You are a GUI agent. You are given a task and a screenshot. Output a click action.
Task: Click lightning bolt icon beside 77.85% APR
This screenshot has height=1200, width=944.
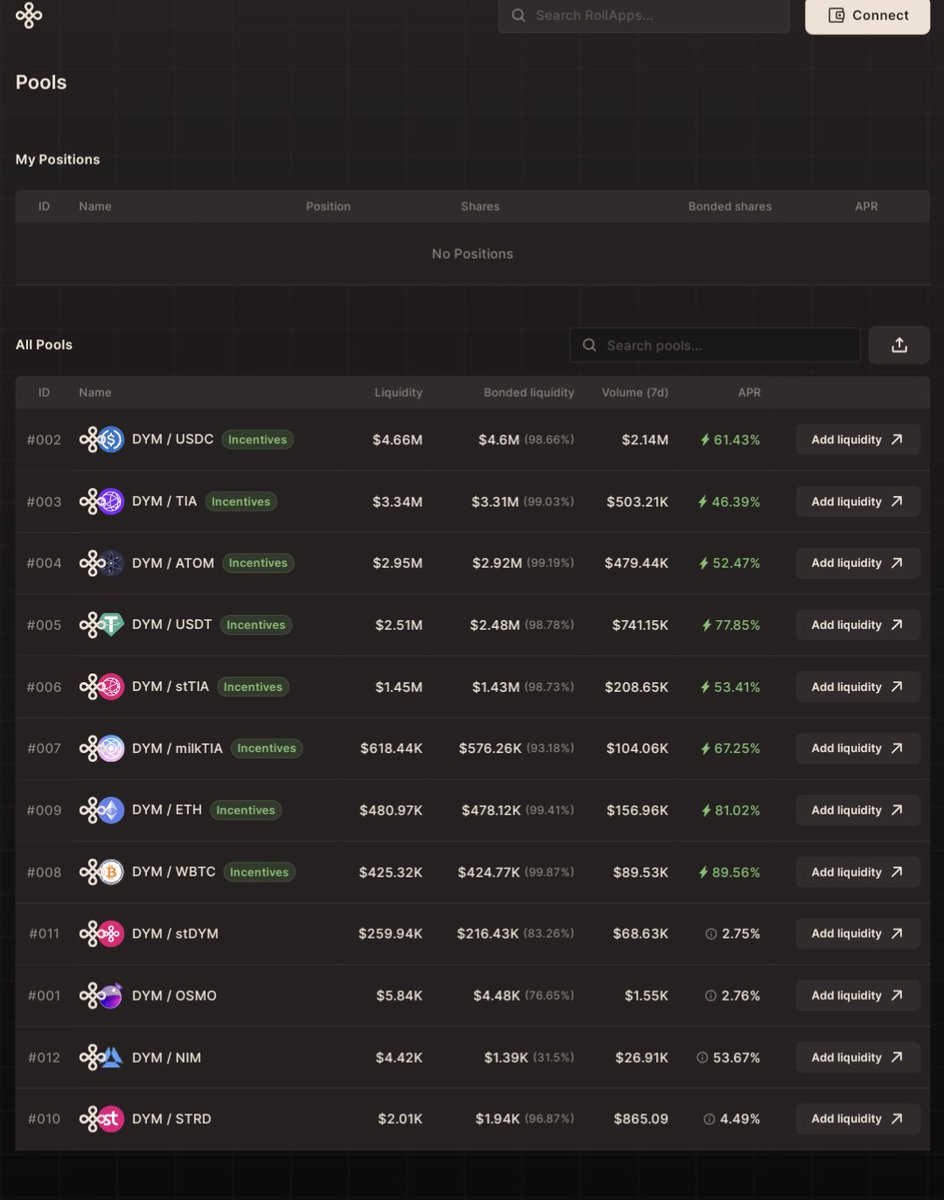(705, 625)
